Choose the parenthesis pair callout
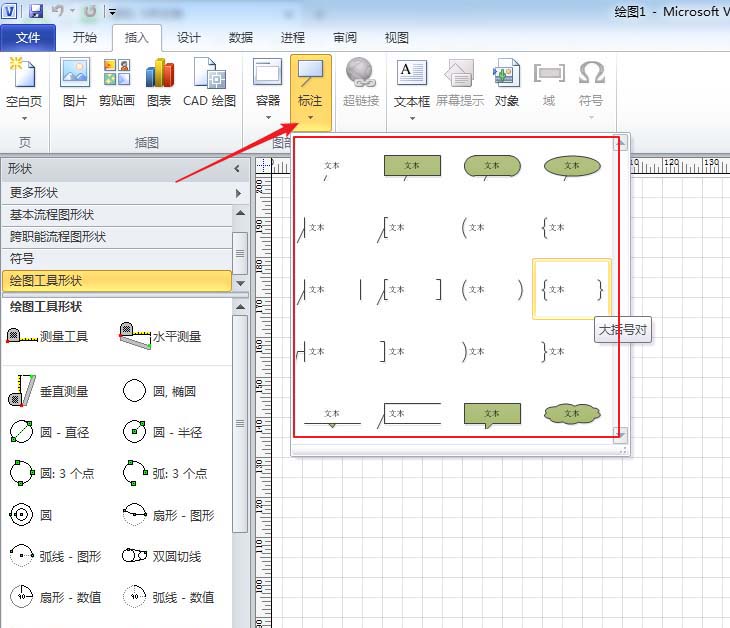Image resolution: width=730 pixels, height=628 pixels. coord(492,290)
